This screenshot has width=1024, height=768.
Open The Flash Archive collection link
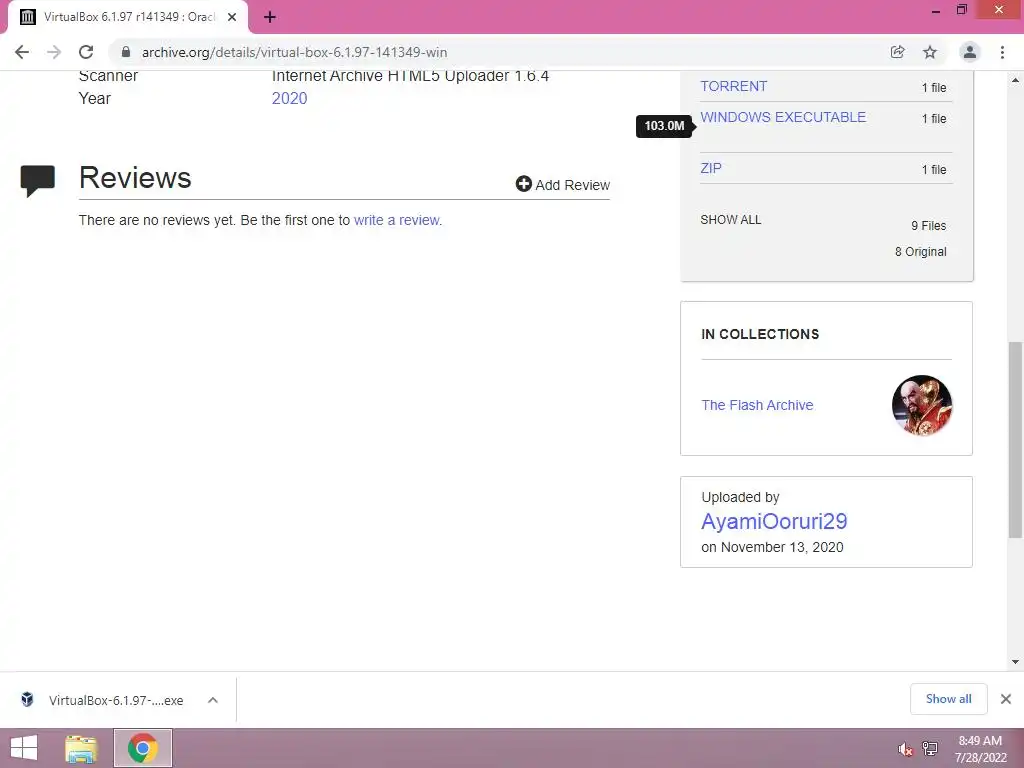(757, 405)
